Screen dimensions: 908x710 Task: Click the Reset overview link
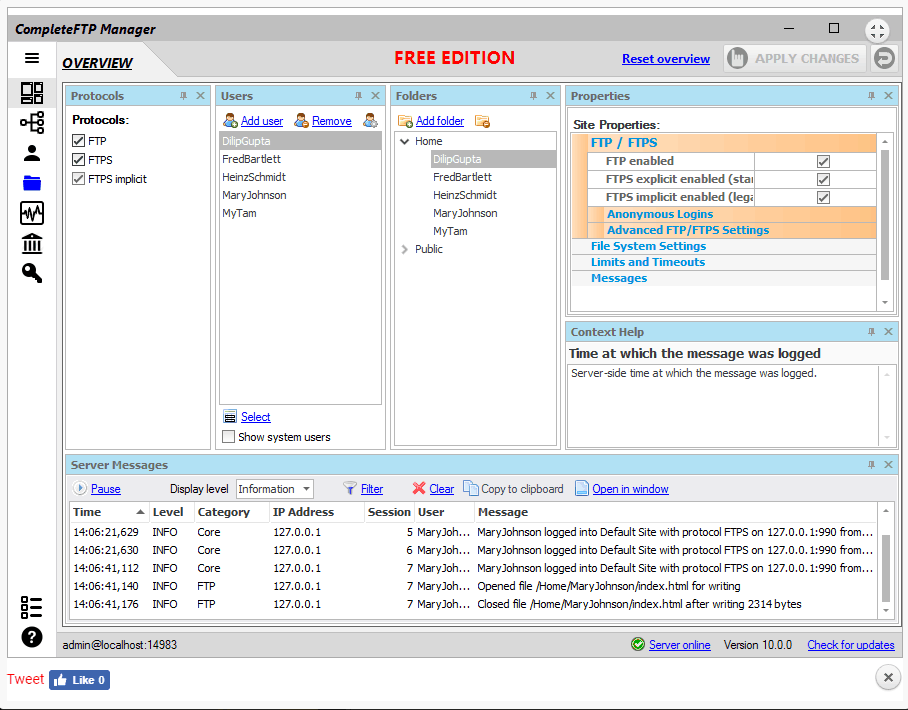[665, 59]
